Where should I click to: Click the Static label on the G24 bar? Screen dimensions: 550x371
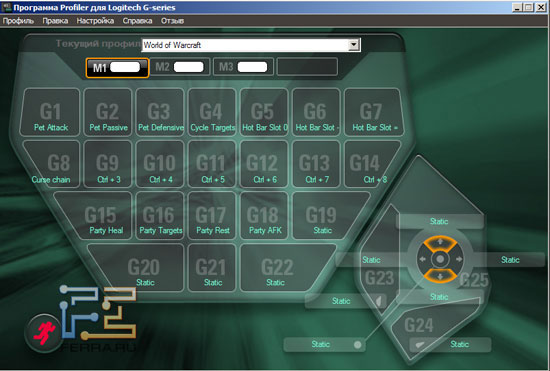[x=459, y=344]
